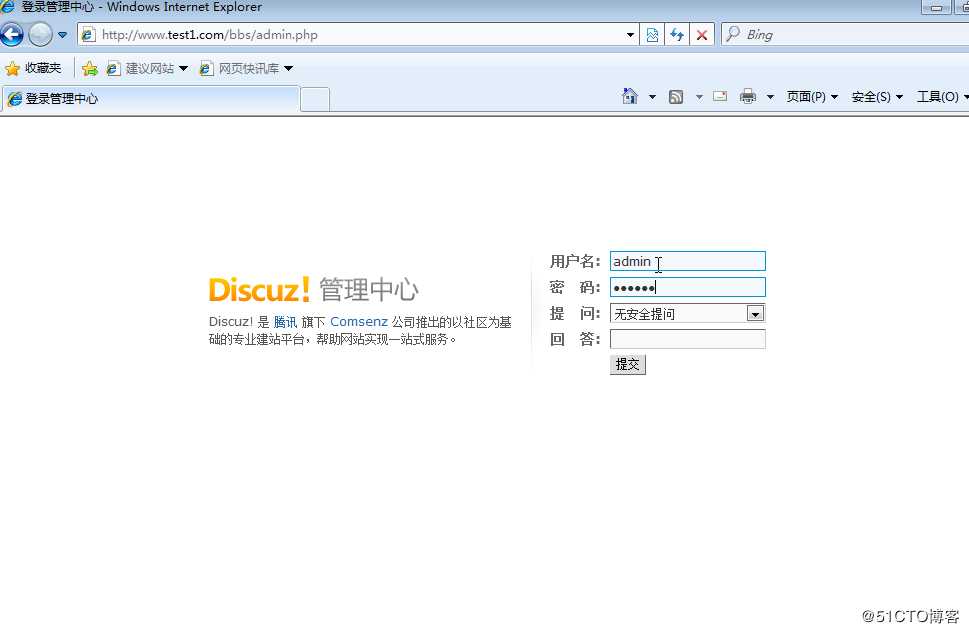This screenshot has height=633, width=969.
Task: Click the Discuz! logo
Action: [260, 289]
